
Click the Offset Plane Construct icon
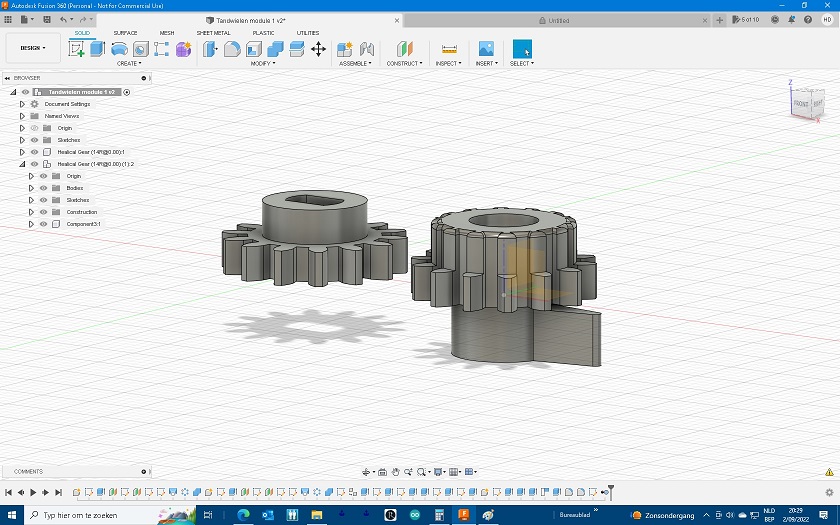pos(404,49)
